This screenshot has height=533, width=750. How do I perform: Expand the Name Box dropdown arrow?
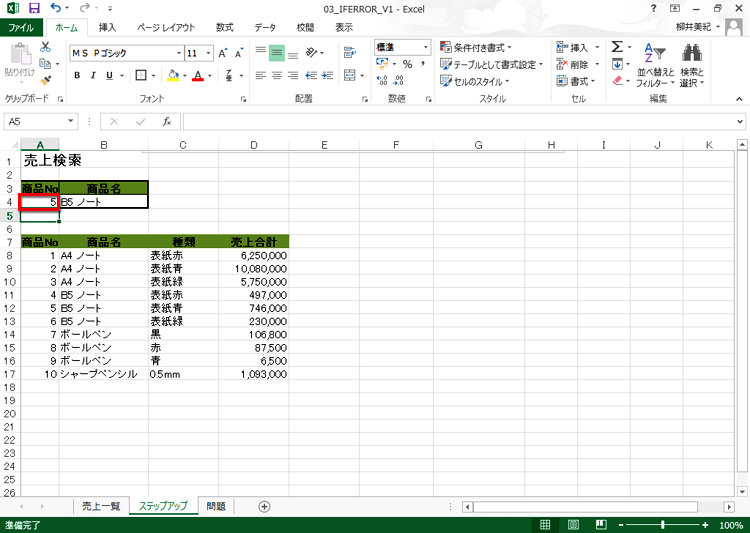[x=71, y=121]
